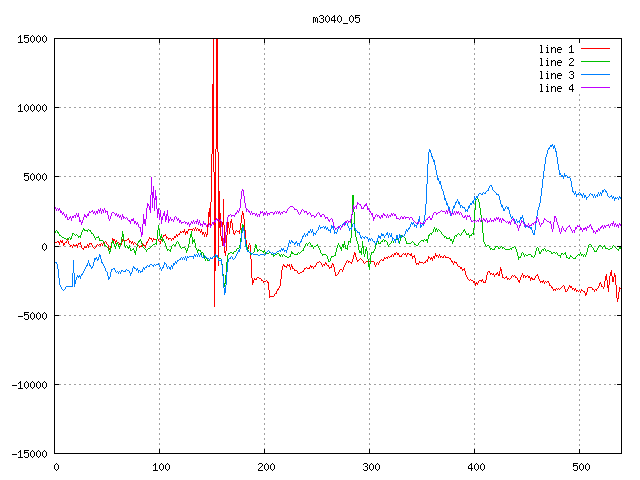This screenshot has width=640, height=480.
Task: Select the 'line 2' legend label
Action: point(557,62)
